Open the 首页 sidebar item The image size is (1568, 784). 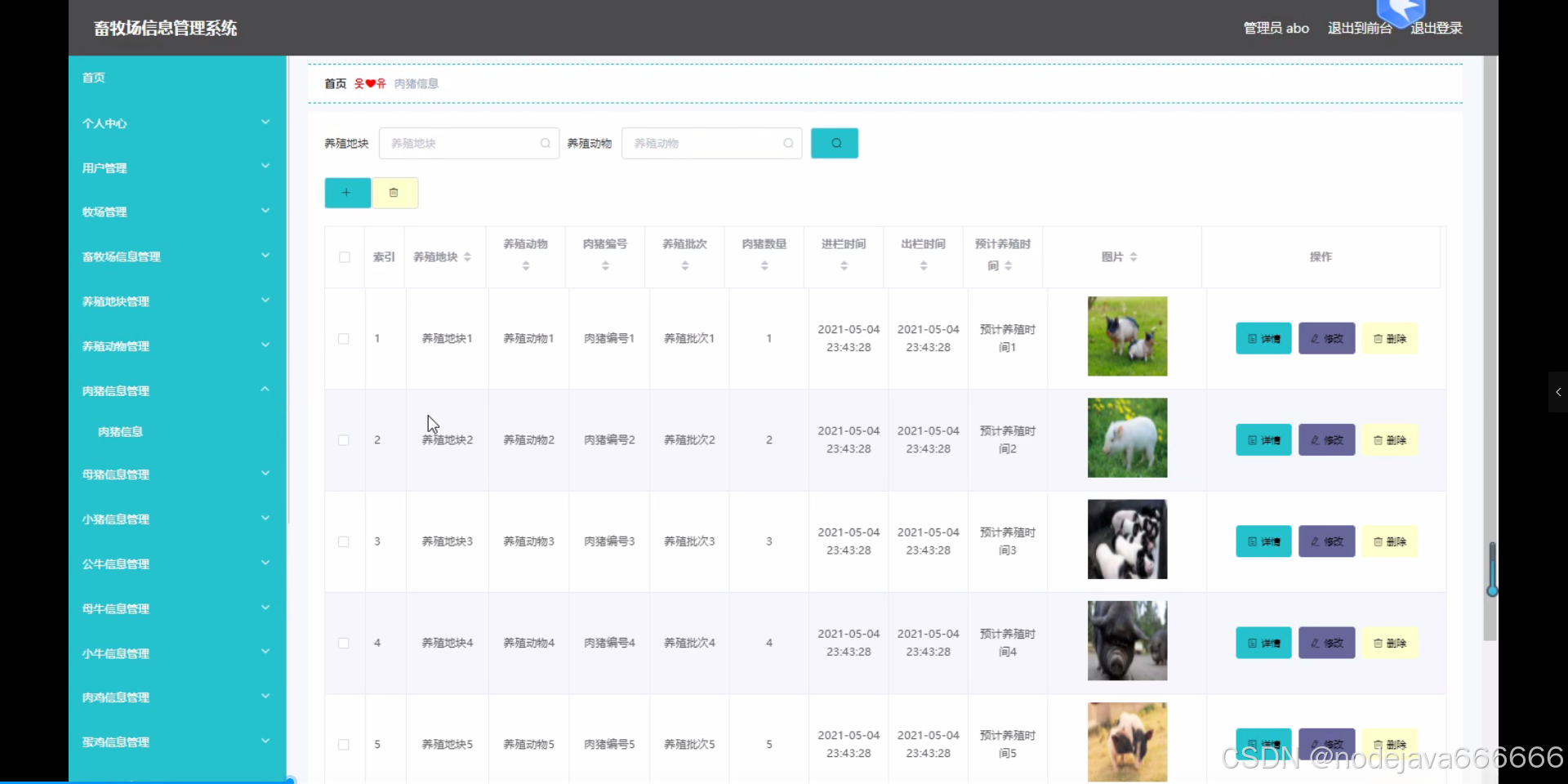pos(177,78)
